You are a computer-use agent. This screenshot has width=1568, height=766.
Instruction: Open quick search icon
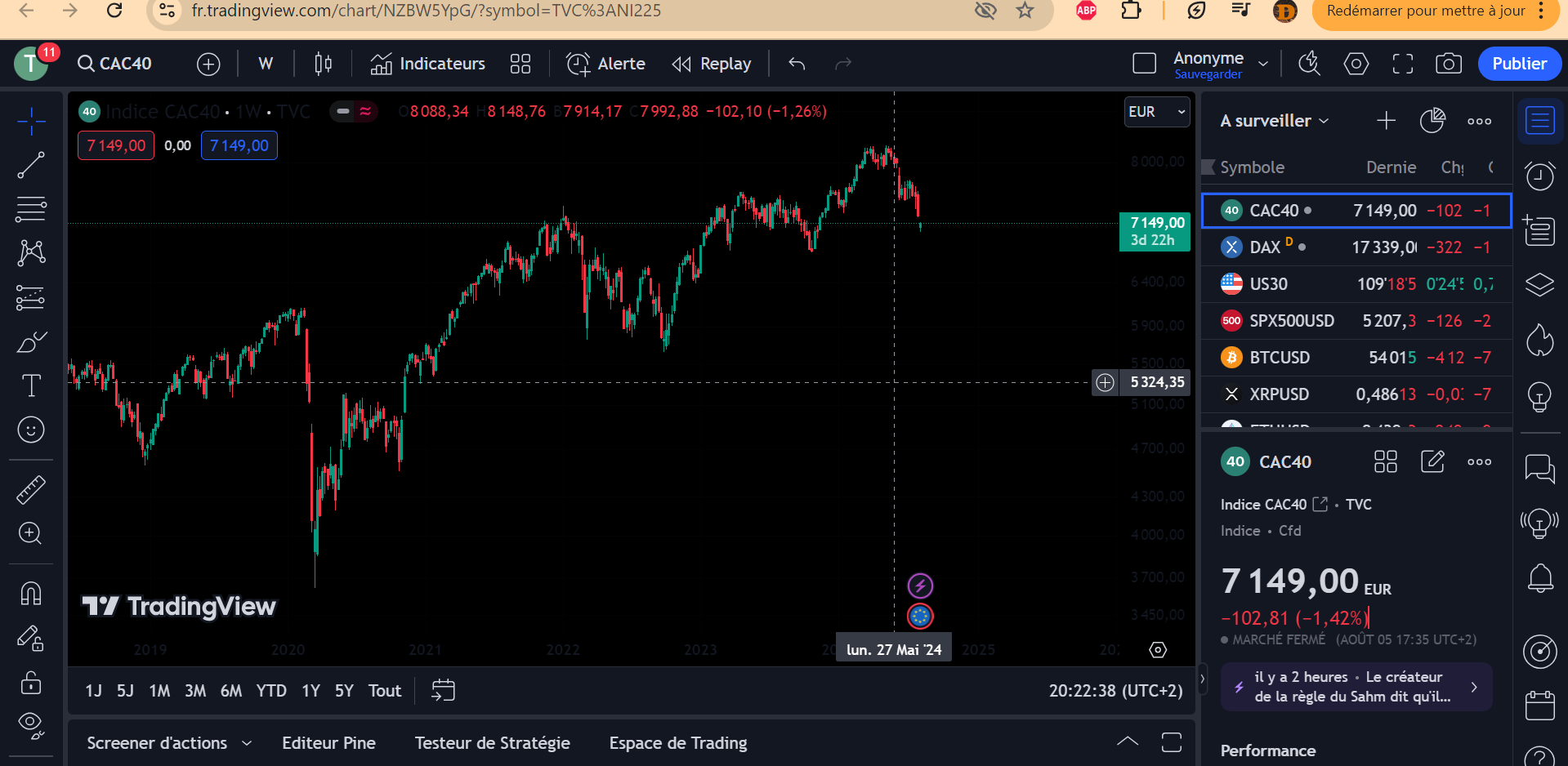point(1310,64)
